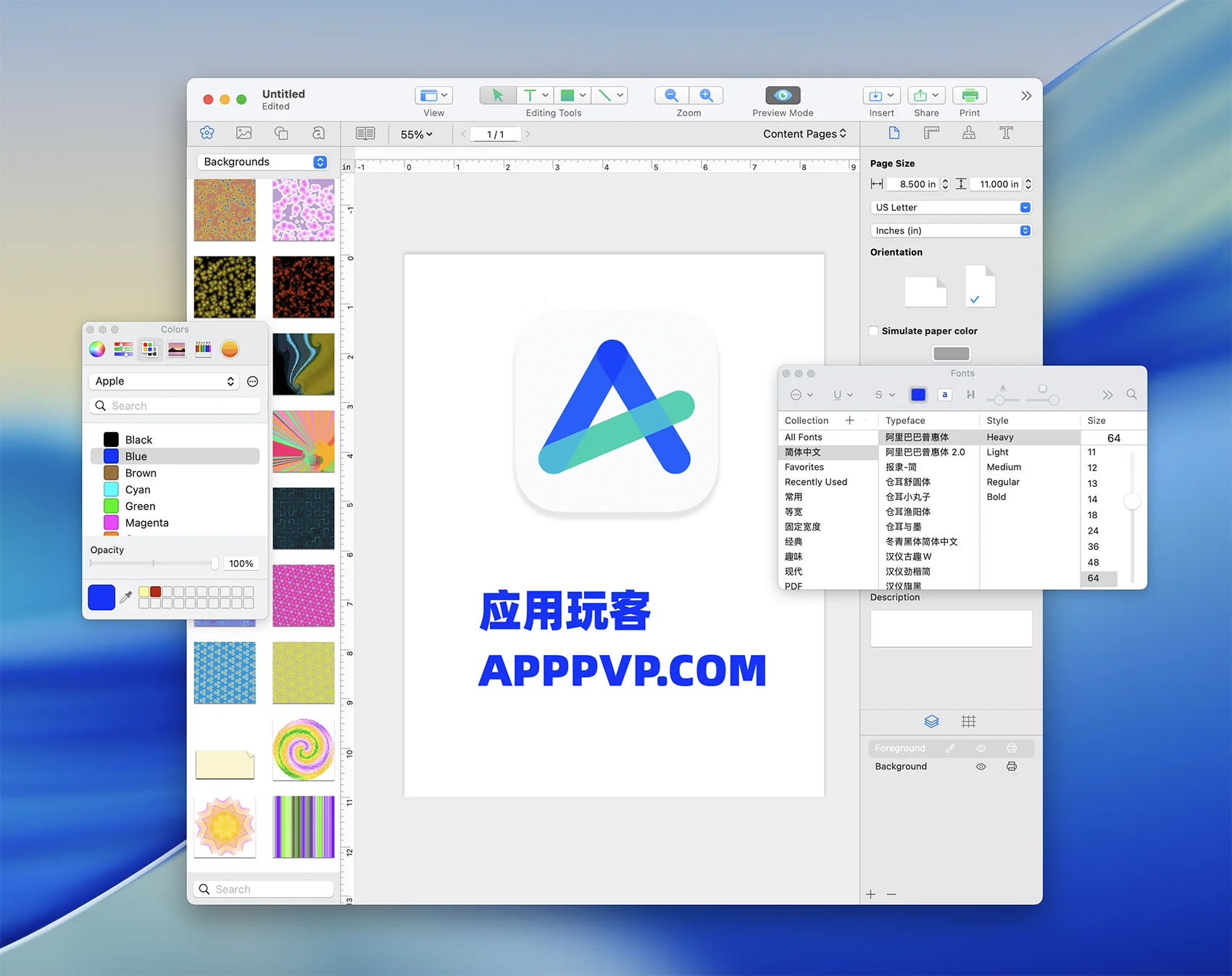Viewport: 1232px width, 976px height.
Task: Toggle Background layer print icon
Action: point(1012,767)
